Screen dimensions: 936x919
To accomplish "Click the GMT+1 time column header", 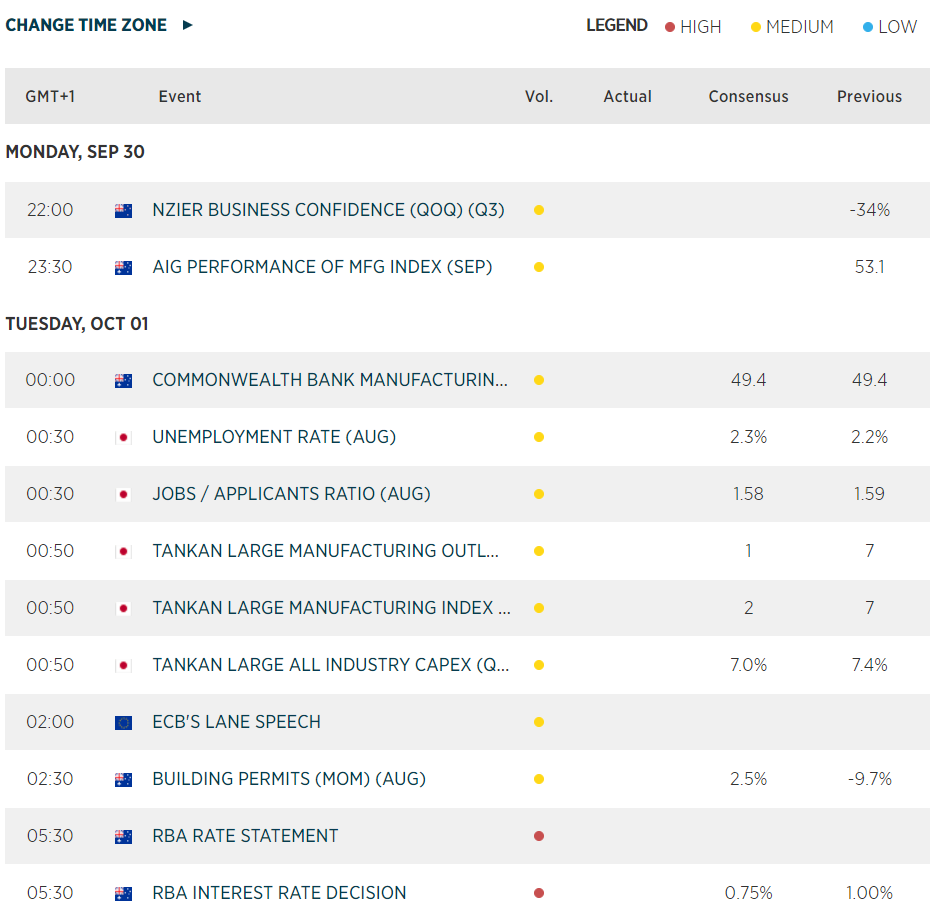I will pos(50,97).
